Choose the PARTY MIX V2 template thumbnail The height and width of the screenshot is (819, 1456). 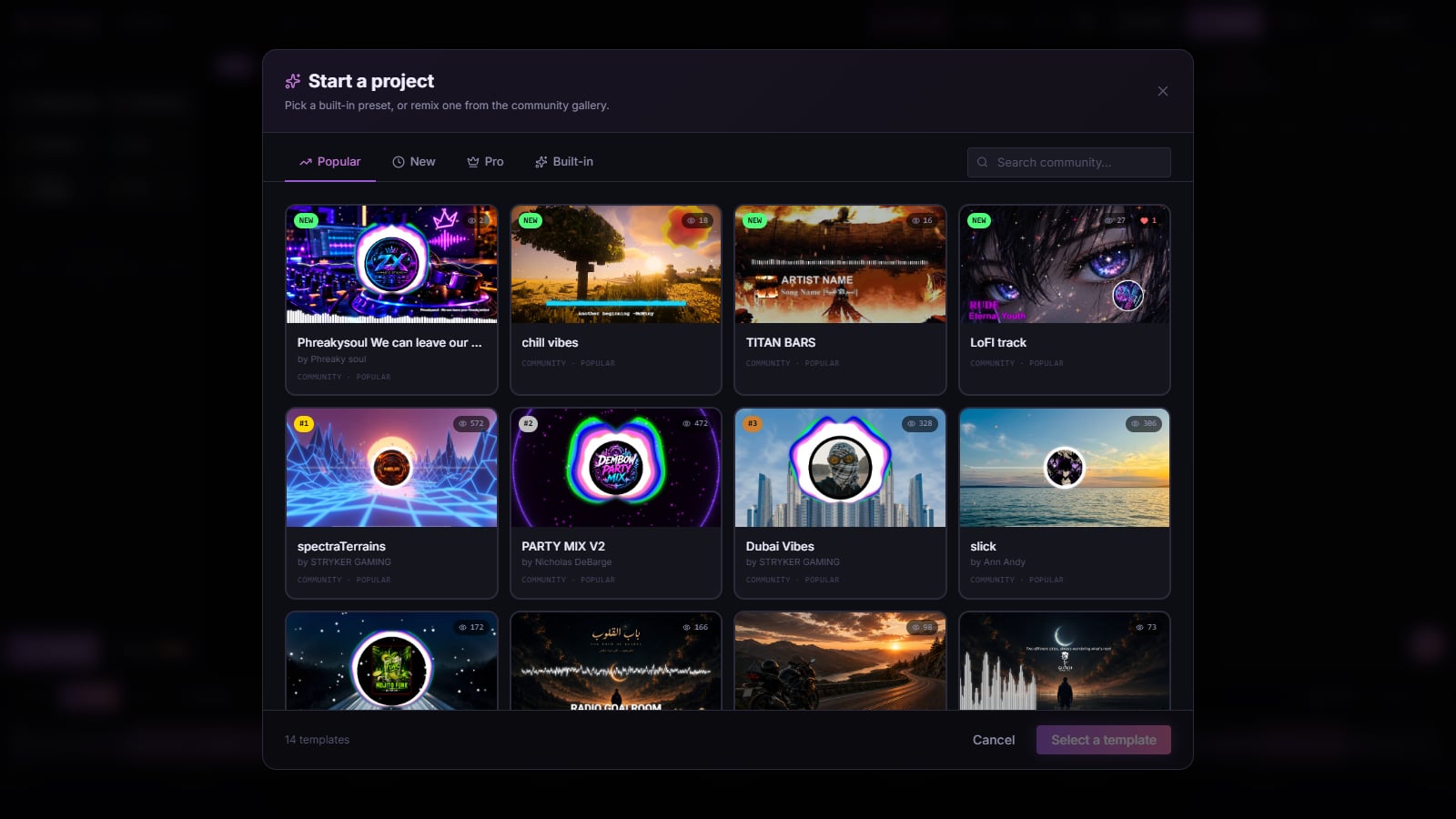point(616,468)
